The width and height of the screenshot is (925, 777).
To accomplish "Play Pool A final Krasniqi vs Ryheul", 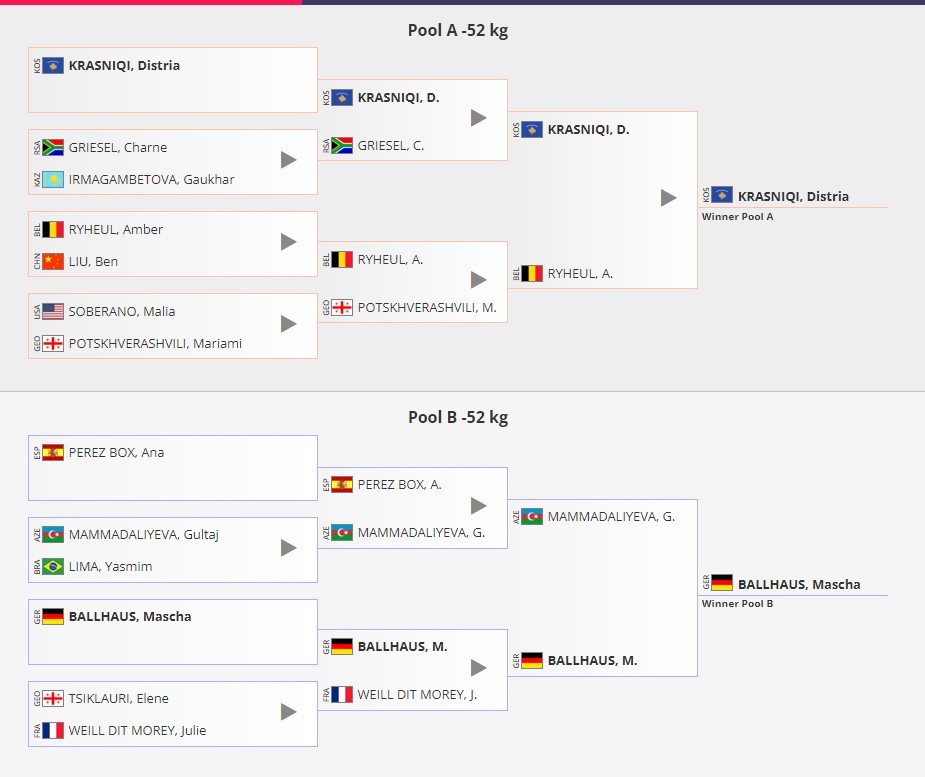I will tap(668, 198).
